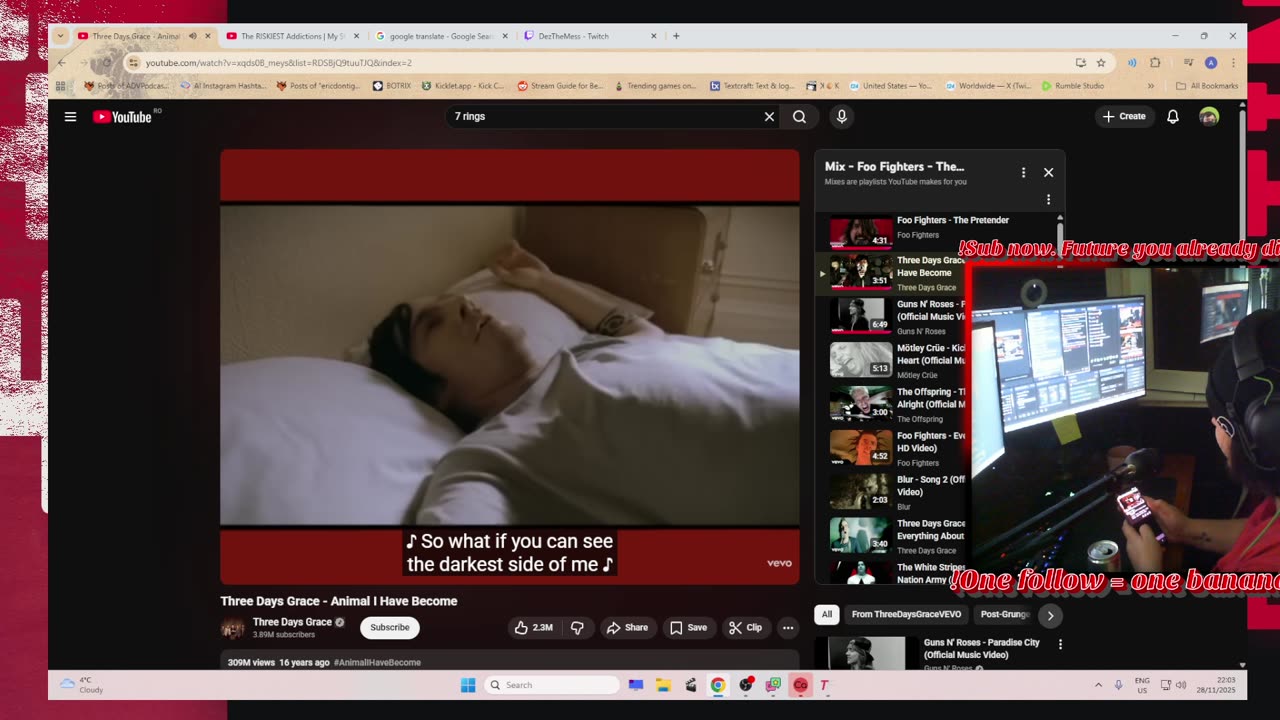This screenshot has width=1280, height=720.
Task: Click the #AnimalIHaveBecome hashtag
Action: click(377, 663)
